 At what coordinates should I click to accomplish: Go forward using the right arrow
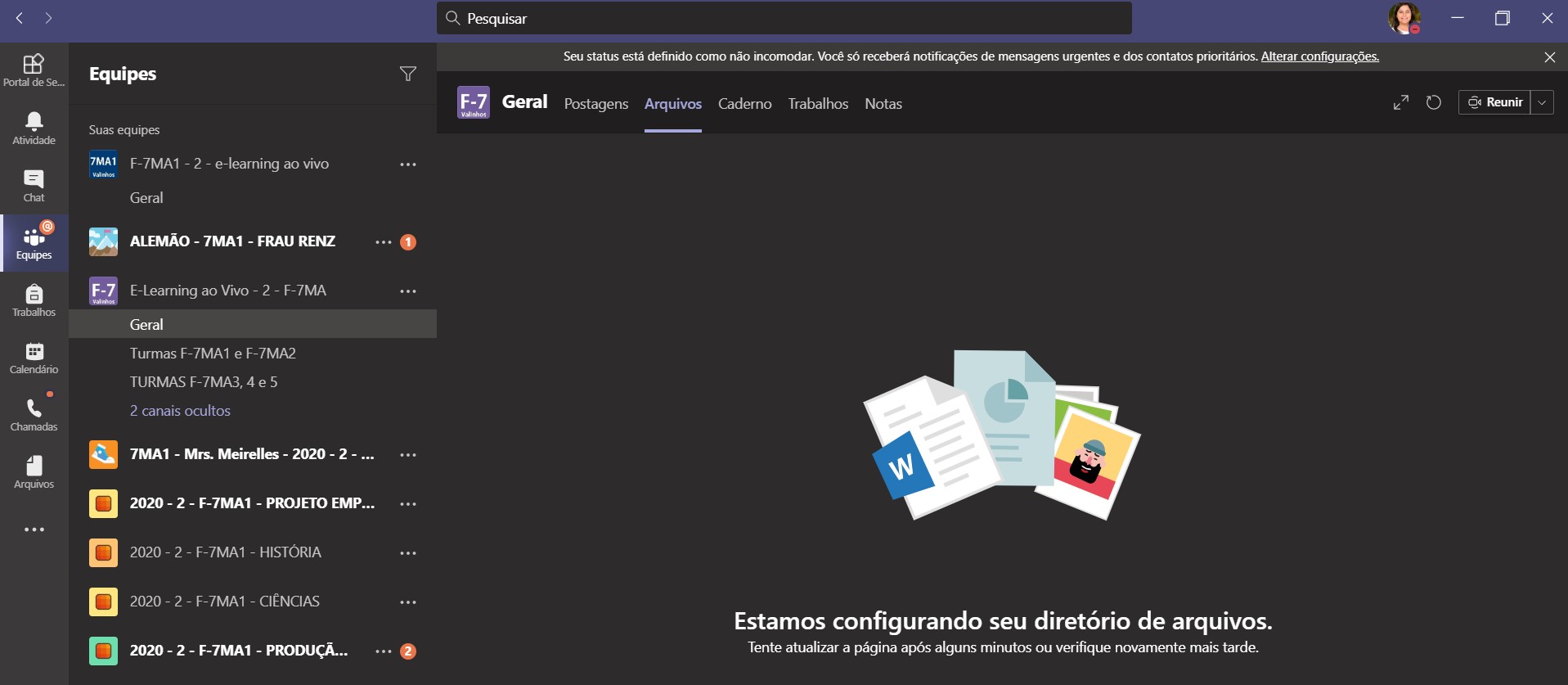[x=49, y=18]
